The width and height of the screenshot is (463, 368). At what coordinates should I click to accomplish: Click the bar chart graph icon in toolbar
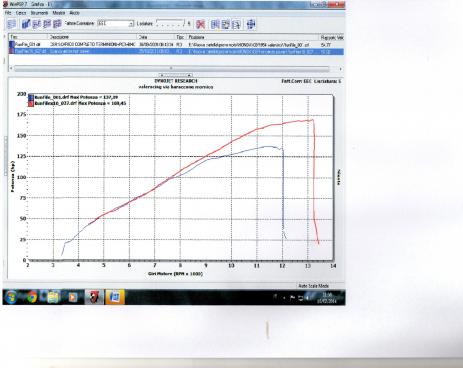[26, 24]
